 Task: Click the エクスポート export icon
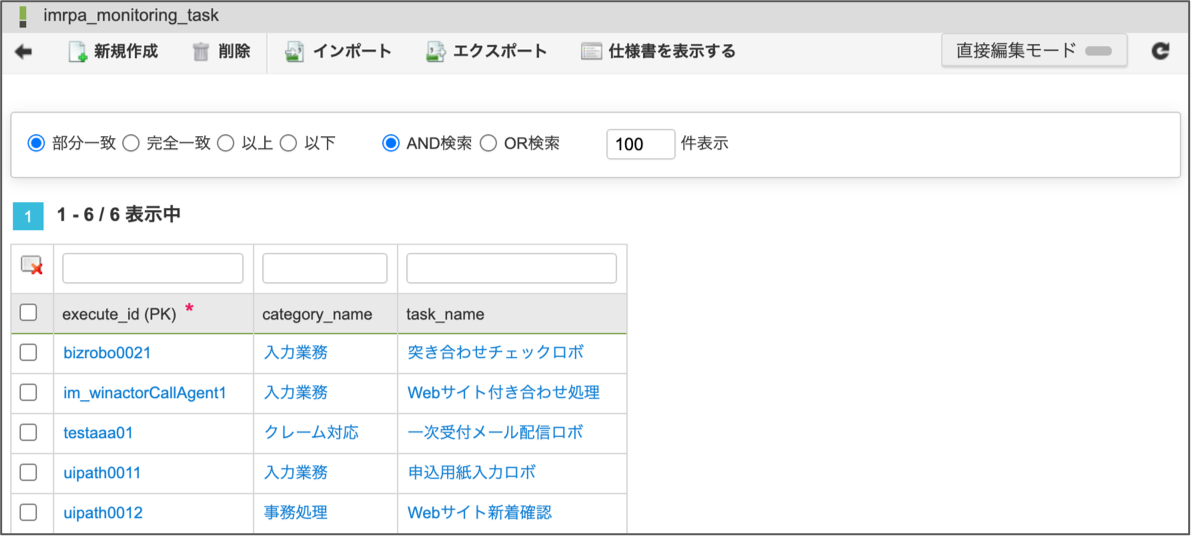pos(435,52)
